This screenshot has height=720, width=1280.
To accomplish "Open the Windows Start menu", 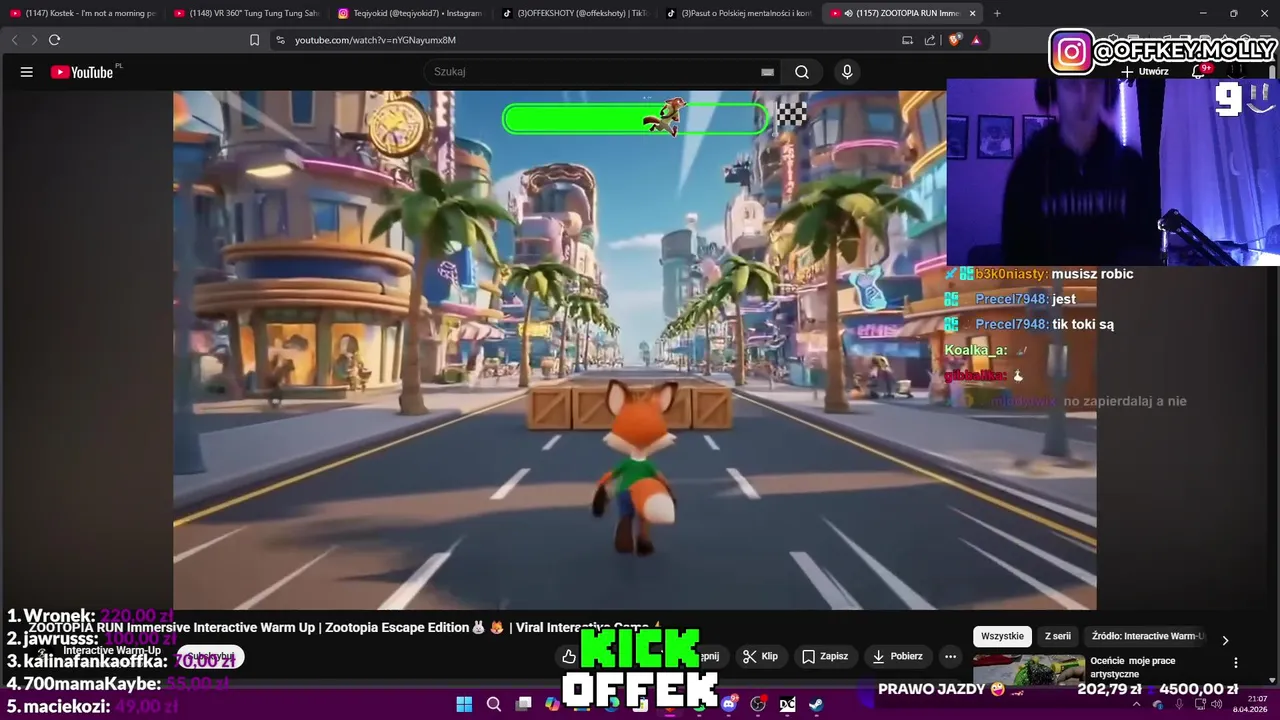I will [x=464, y=704].
